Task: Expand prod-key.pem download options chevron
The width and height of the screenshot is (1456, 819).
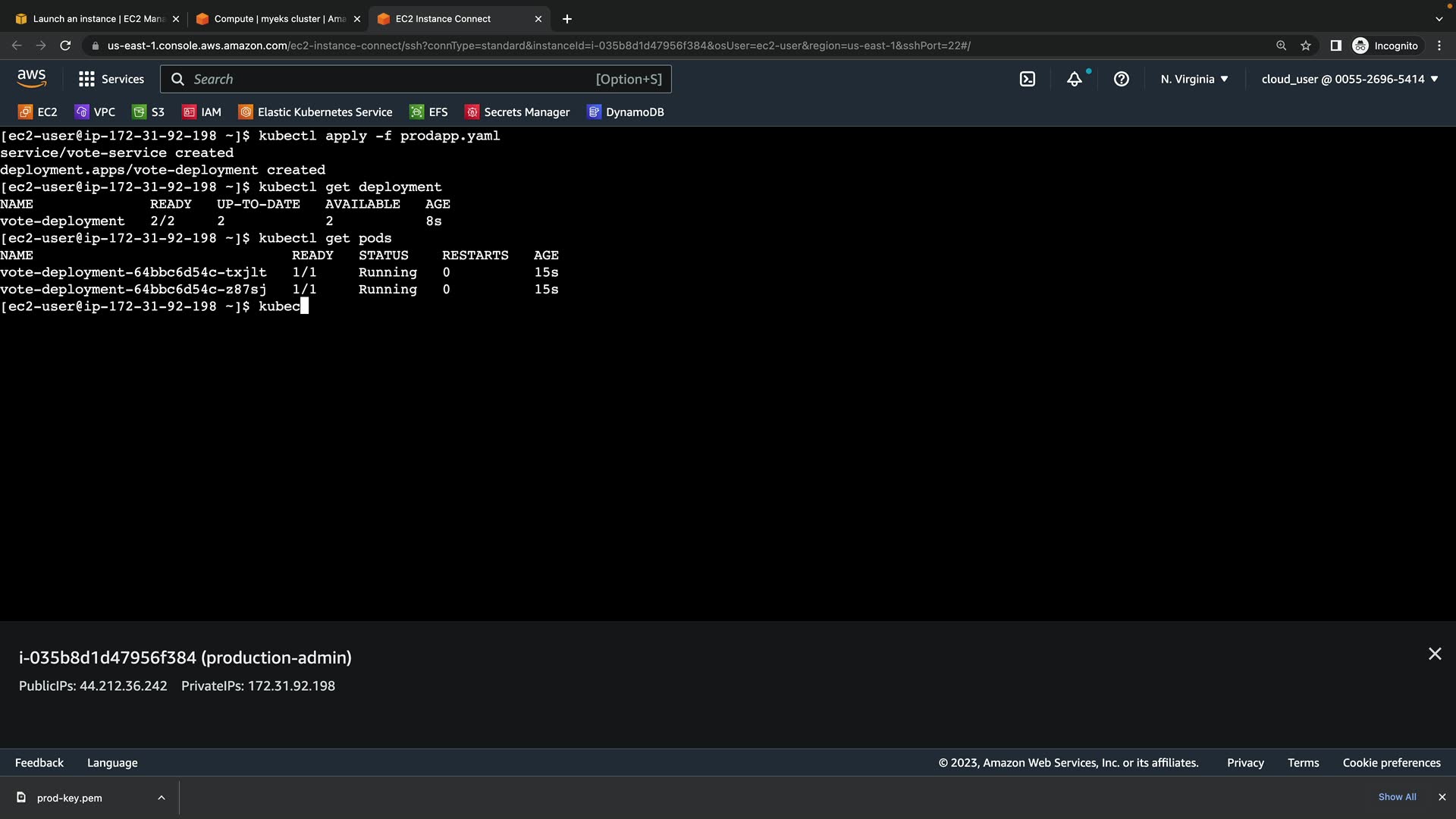Action: (162, 798)
